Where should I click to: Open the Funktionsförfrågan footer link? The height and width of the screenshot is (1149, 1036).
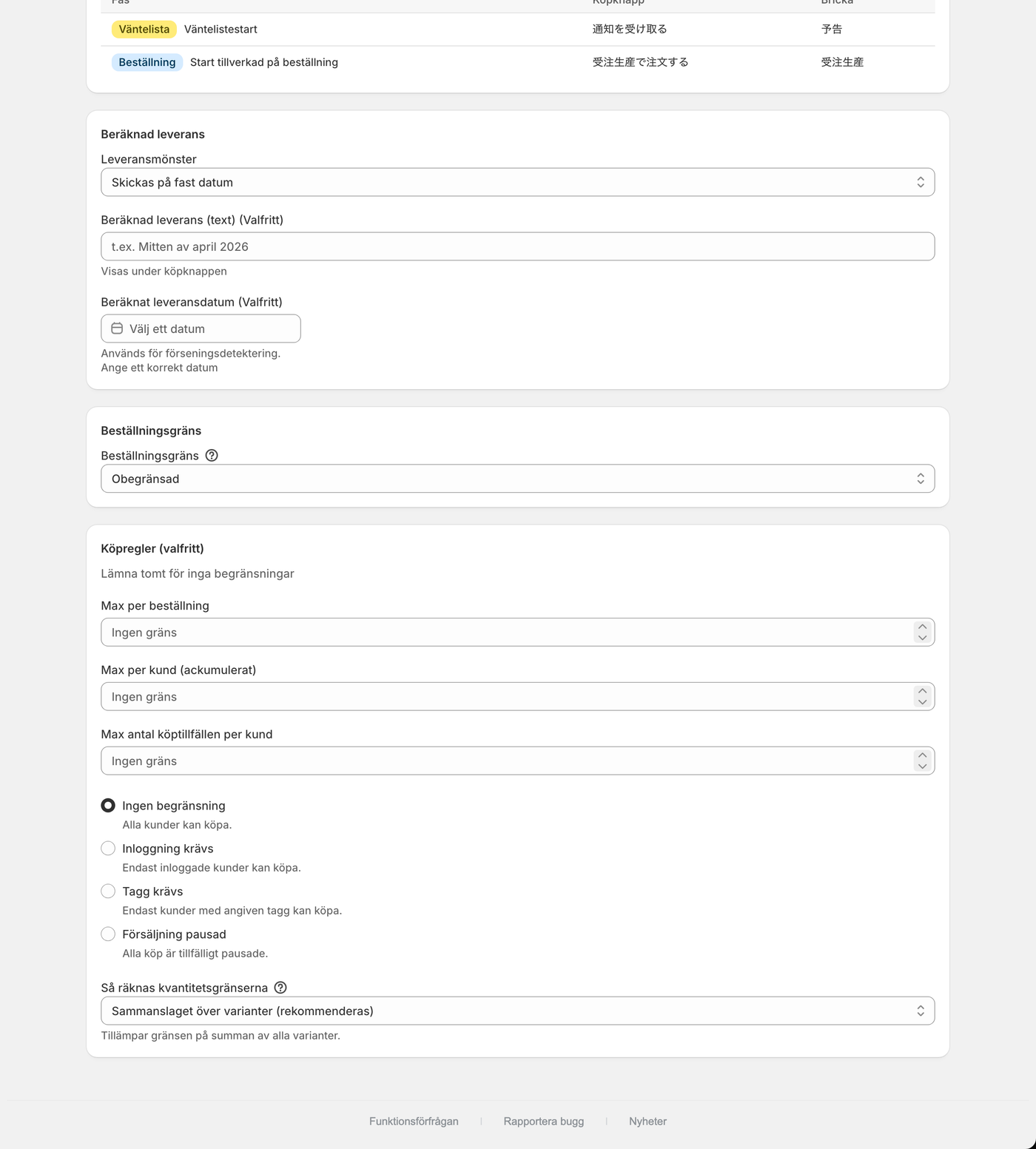[414, 1122]
